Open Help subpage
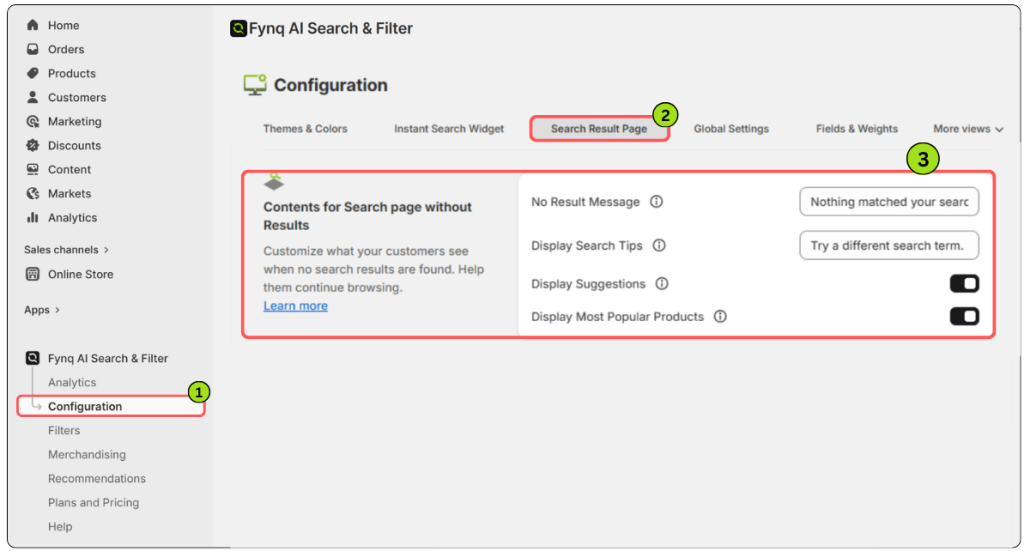Viewport: 1024px width, 551px height. tap(59, 526)
